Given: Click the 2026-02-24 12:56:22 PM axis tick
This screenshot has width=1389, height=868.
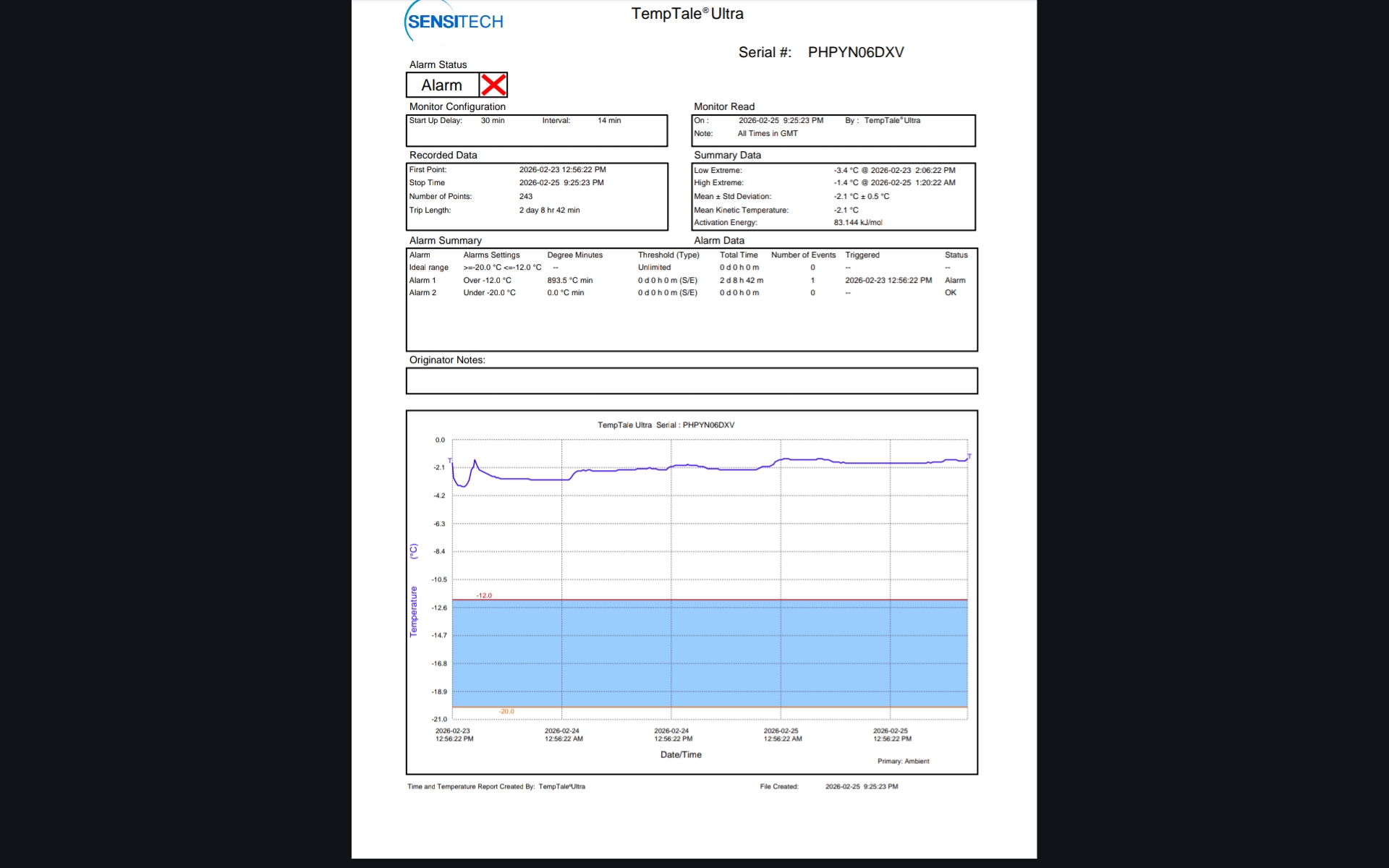Looking at the screenshot, I should 673,735.
